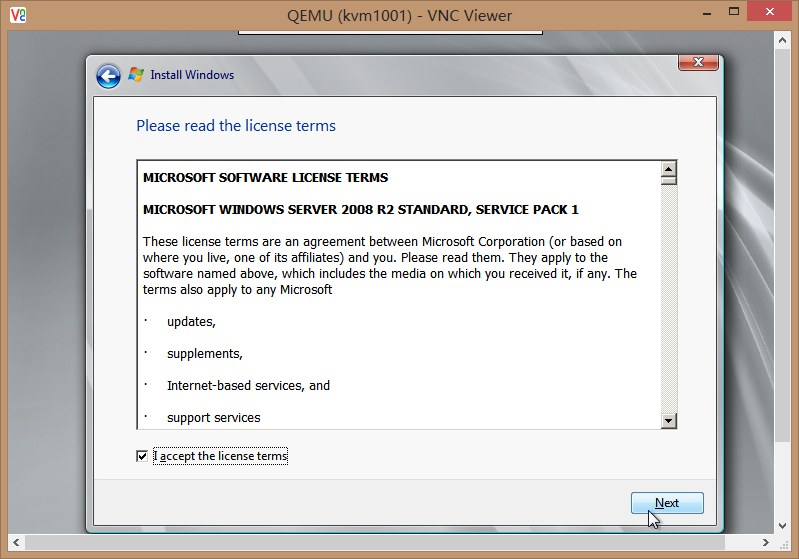799x559 pixels.
Task: Click the Windows flag logo icon
Action: pos(136,75)
